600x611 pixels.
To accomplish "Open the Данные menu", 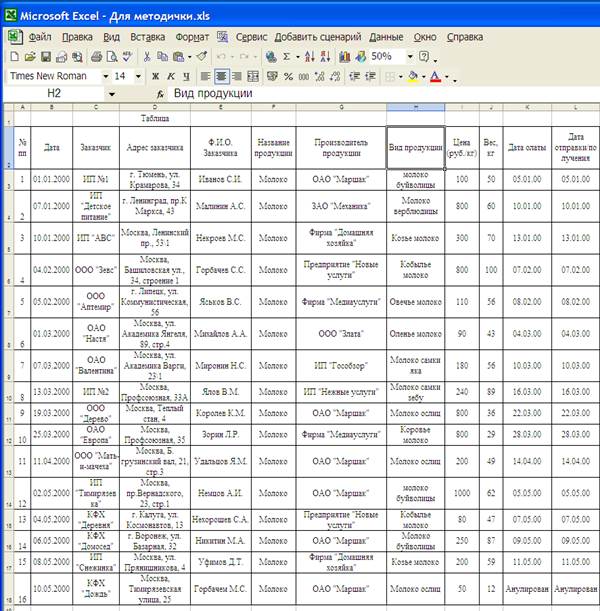I will pos(386,37).
